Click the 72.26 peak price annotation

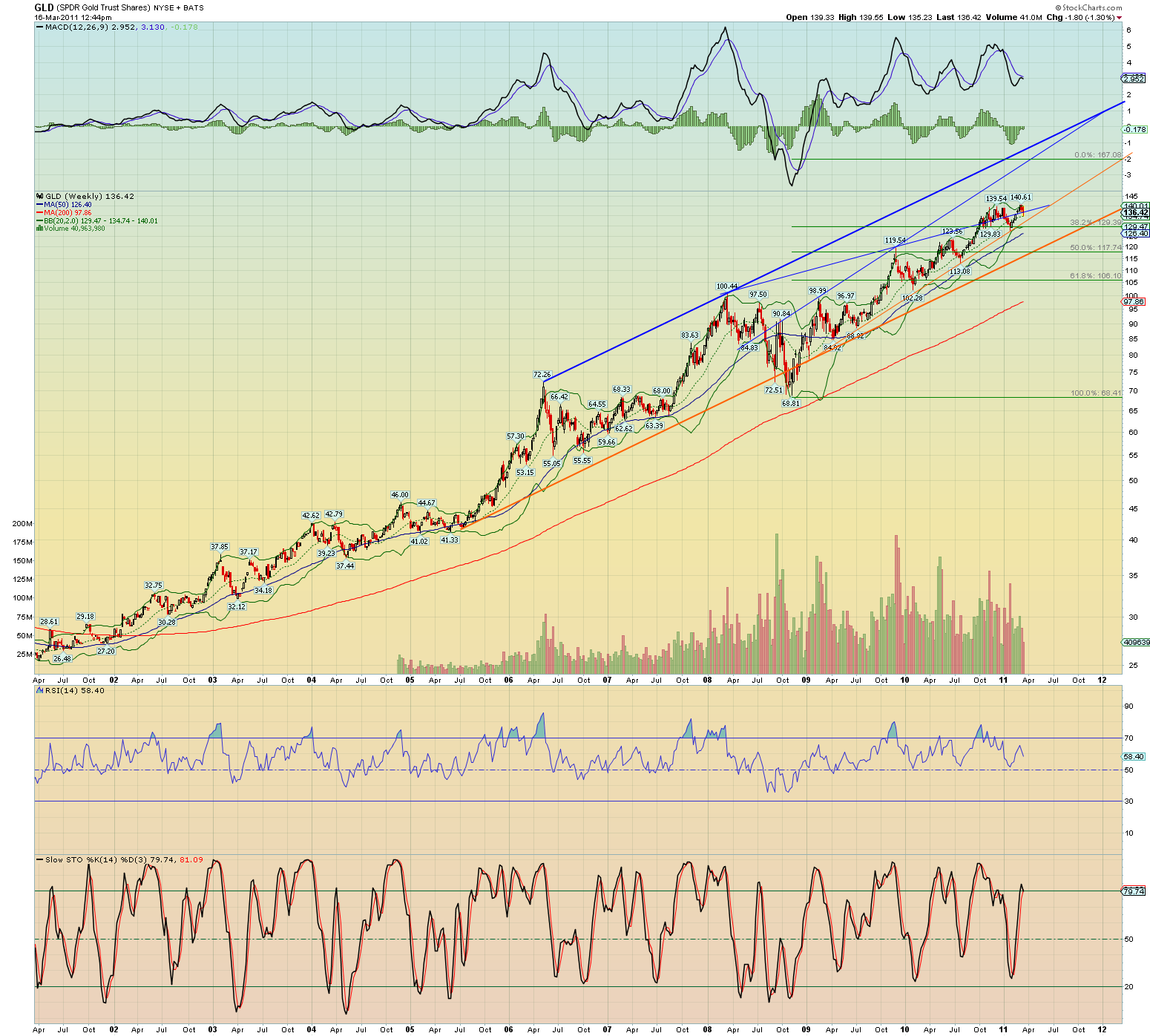[x=542, y=375]
